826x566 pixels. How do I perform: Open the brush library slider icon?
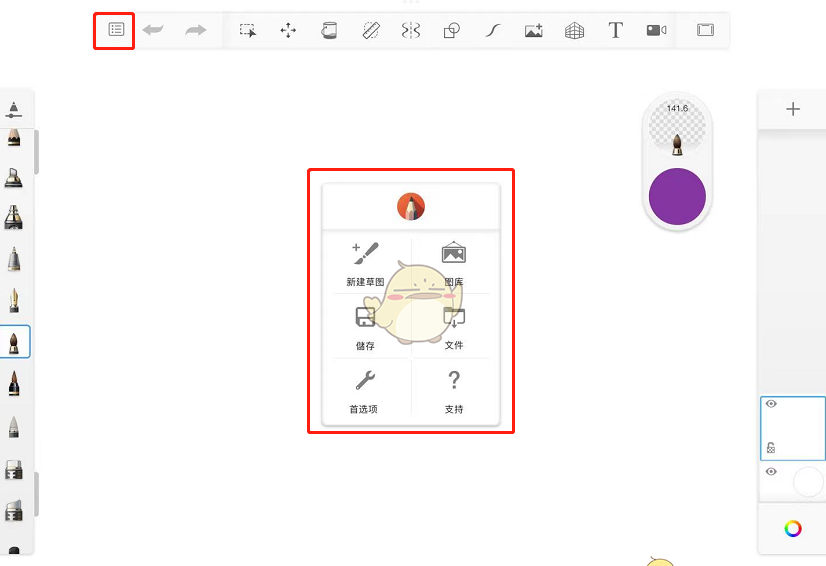click(14, 110)
